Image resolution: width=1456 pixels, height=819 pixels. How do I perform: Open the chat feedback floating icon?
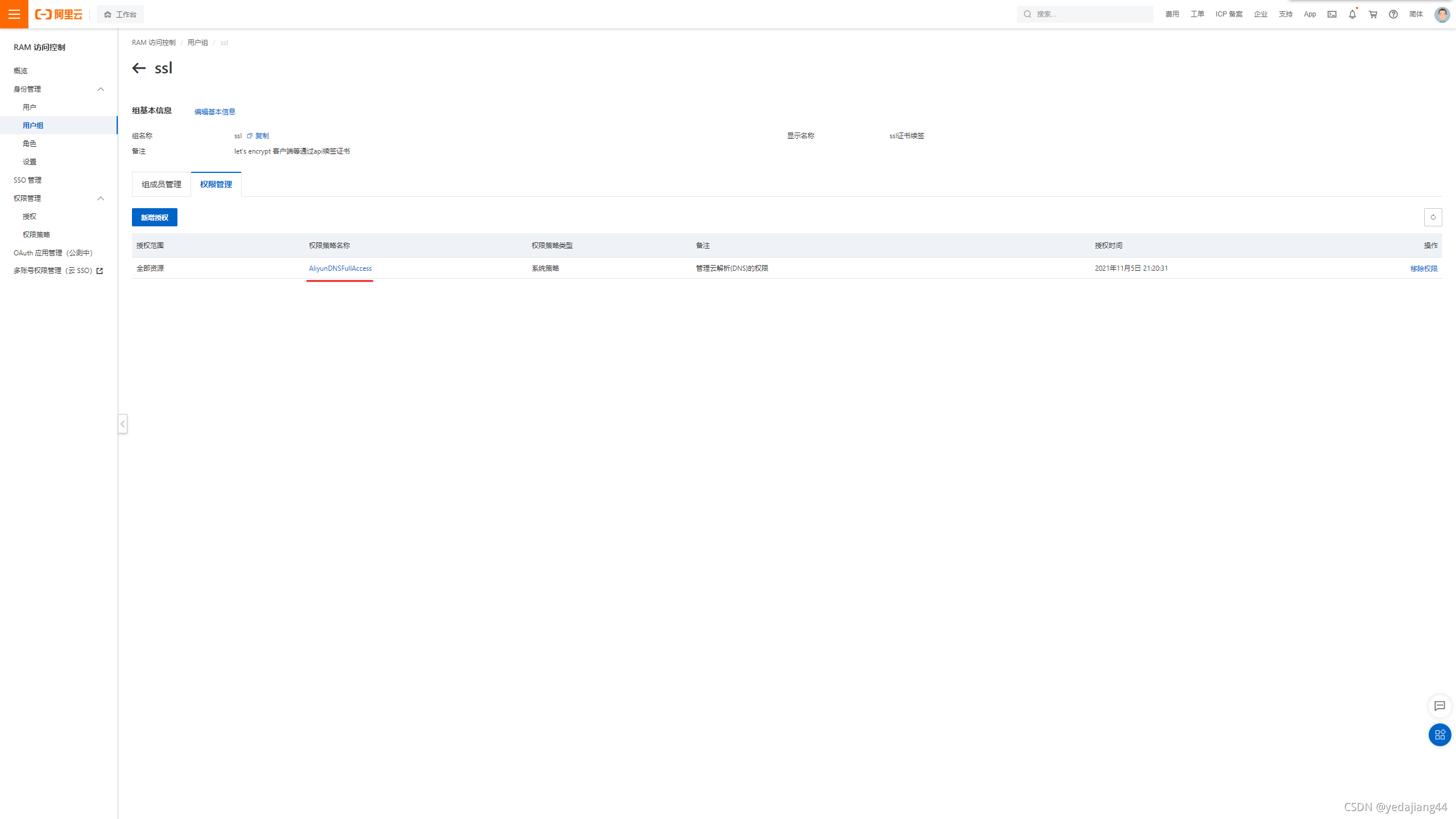pyautogui.click(x=1440, y=706)
